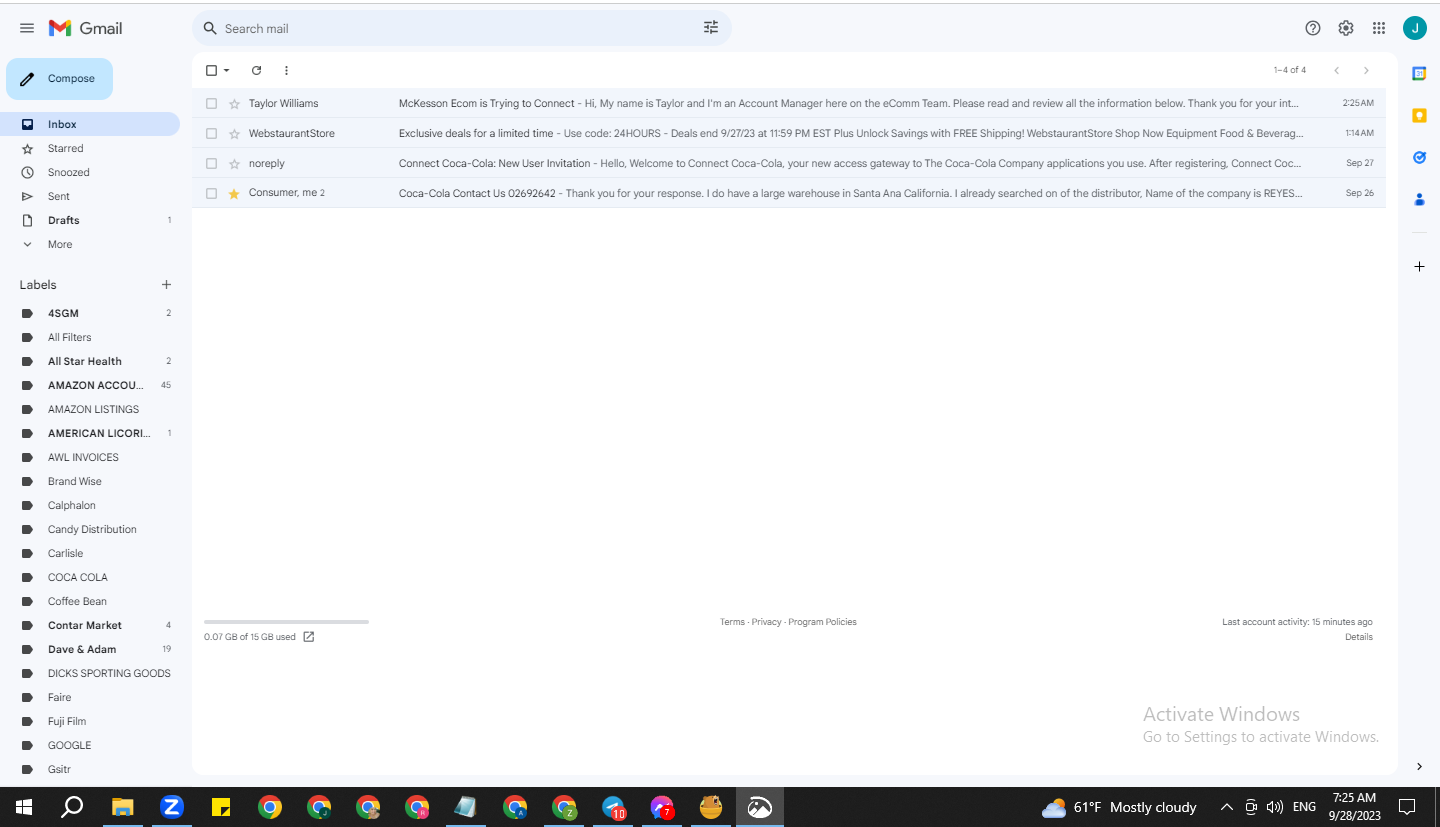Create a new label with plus icon

coord(166,285)
